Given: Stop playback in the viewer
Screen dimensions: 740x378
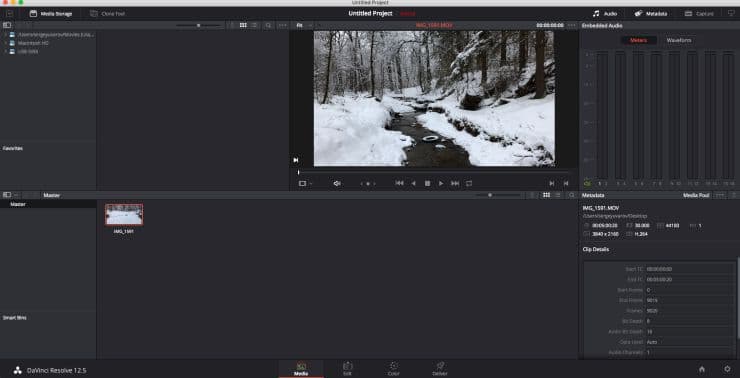Looking at the screenshot, I should coord(427,183).
